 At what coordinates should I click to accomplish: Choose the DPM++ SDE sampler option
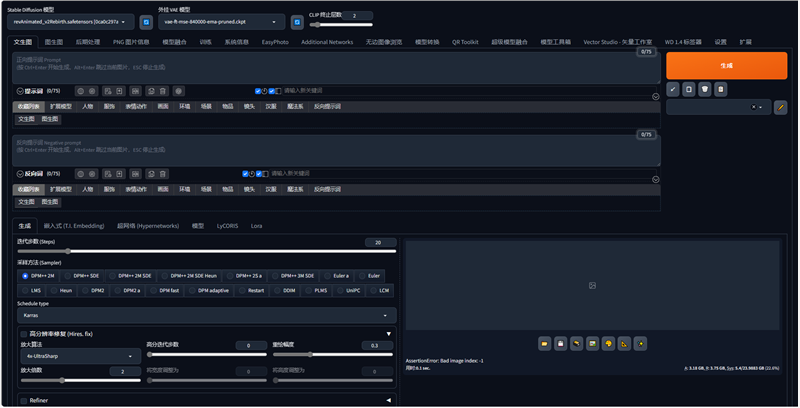pos(83,275)
